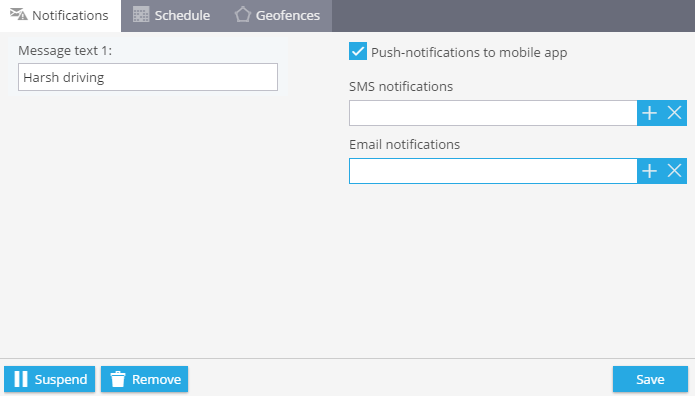Save the notification settings
The image size is (695, 396).
pos(650,379)
